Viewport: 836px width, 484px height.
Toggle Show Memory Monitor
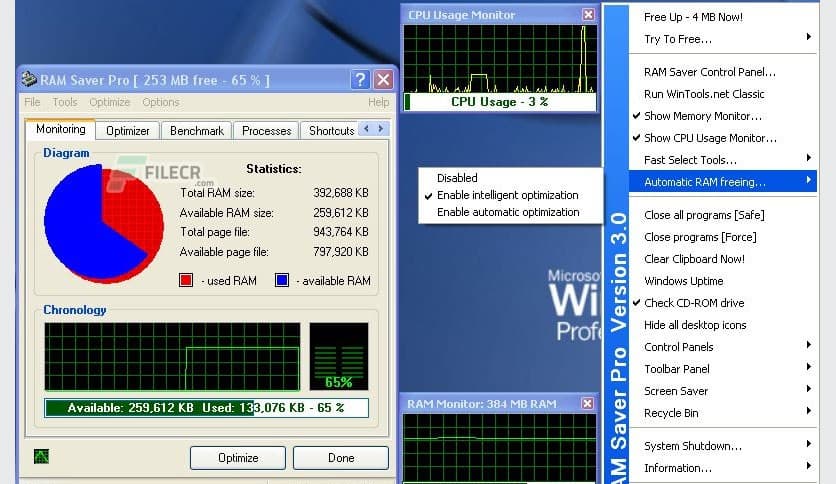(x=722, y=116)
